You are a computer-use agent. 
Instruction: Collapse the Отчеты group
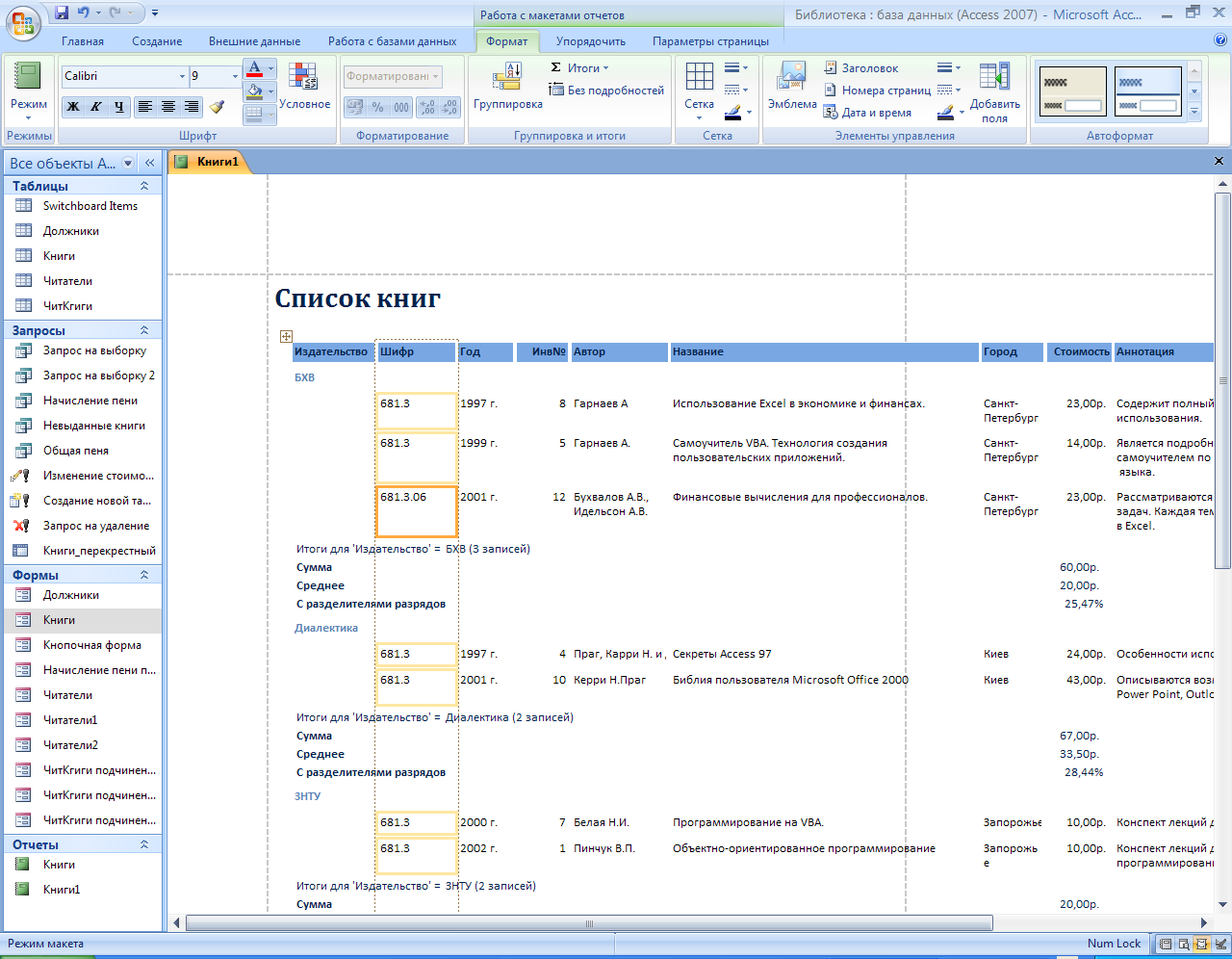pyautogui.click(x=144, y=844)
